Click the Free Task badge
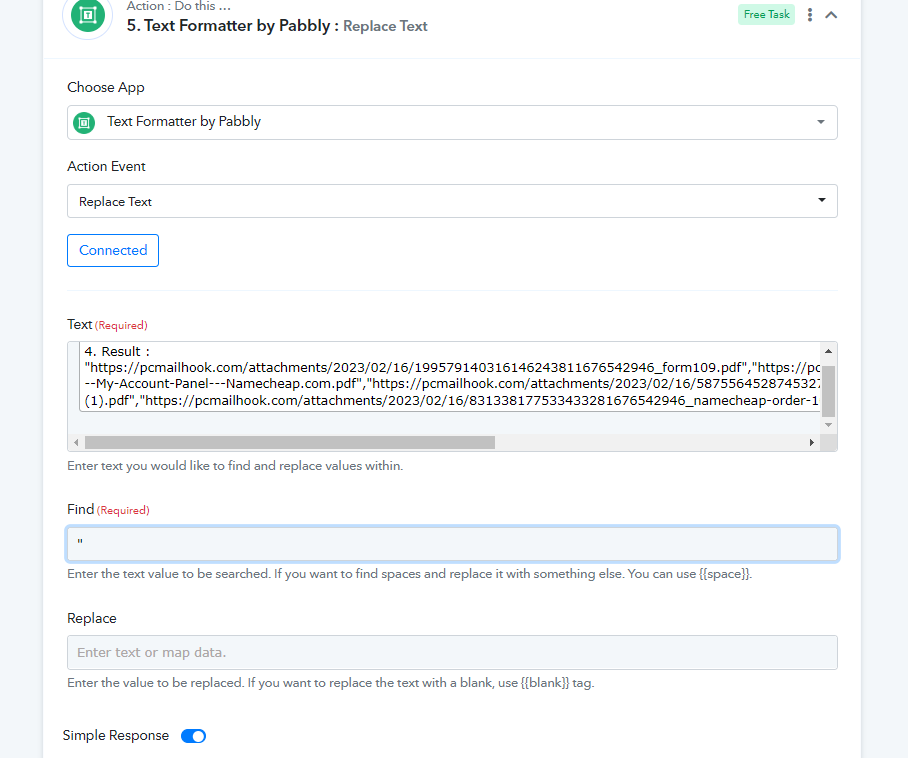This screenshot has width=908, height=758. click(766, 14)
